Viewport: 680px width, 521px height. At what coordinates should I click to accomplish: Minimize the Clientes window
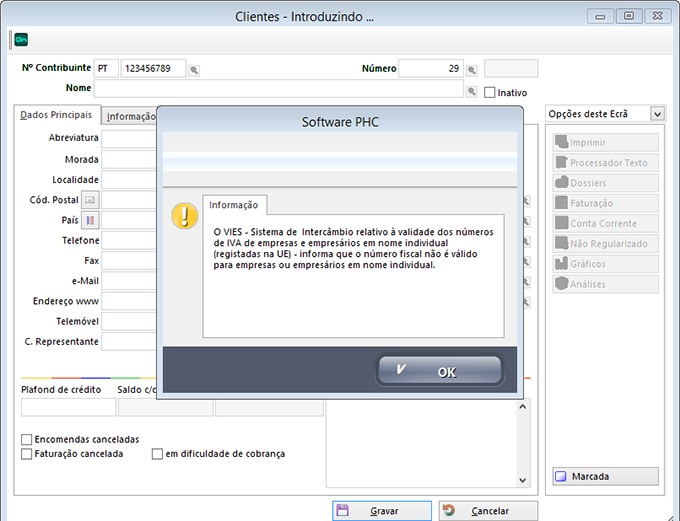pos(600,16)
